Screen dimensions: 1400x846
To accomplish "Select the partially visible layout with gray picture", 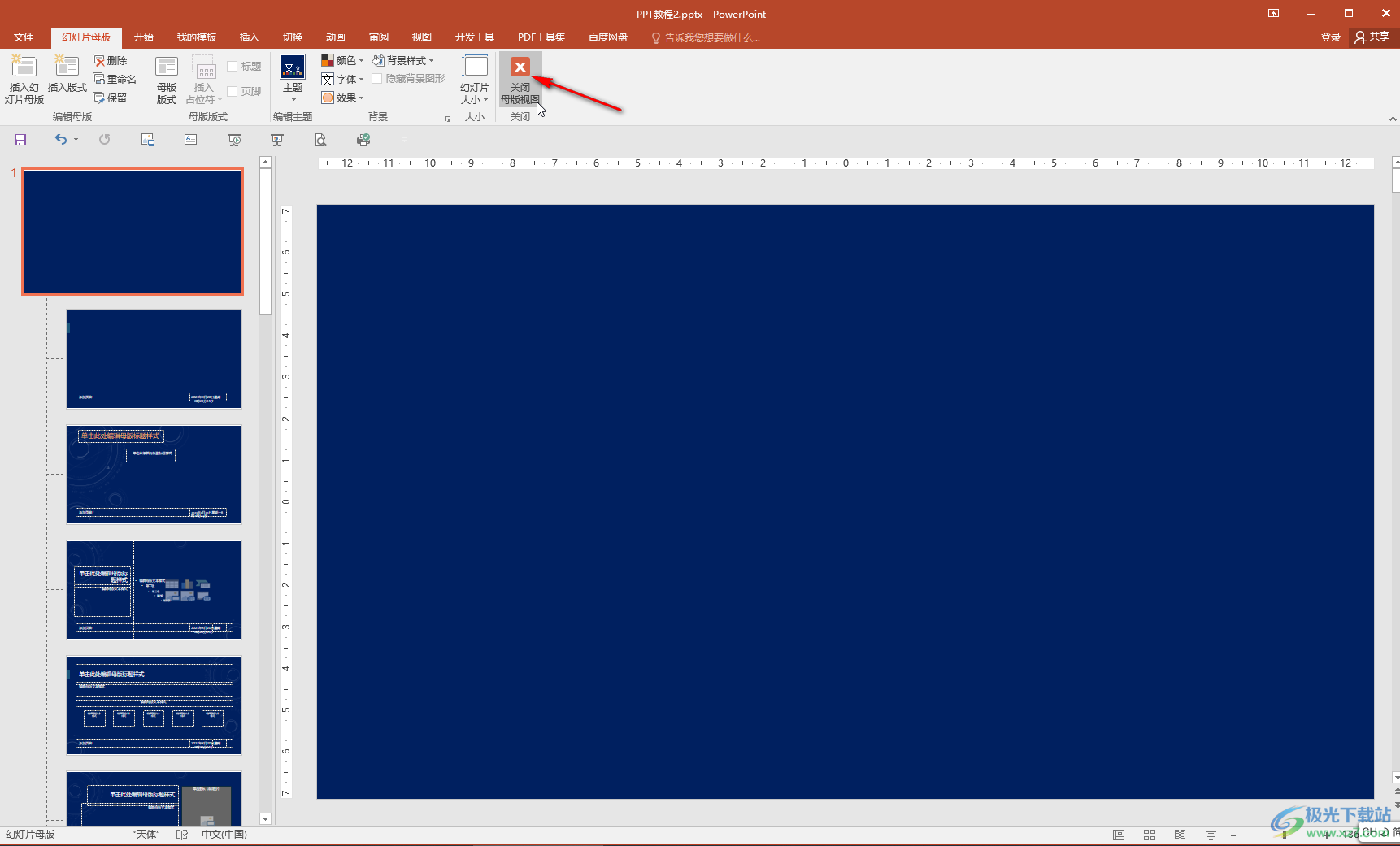I will click(x=154, y=799).
